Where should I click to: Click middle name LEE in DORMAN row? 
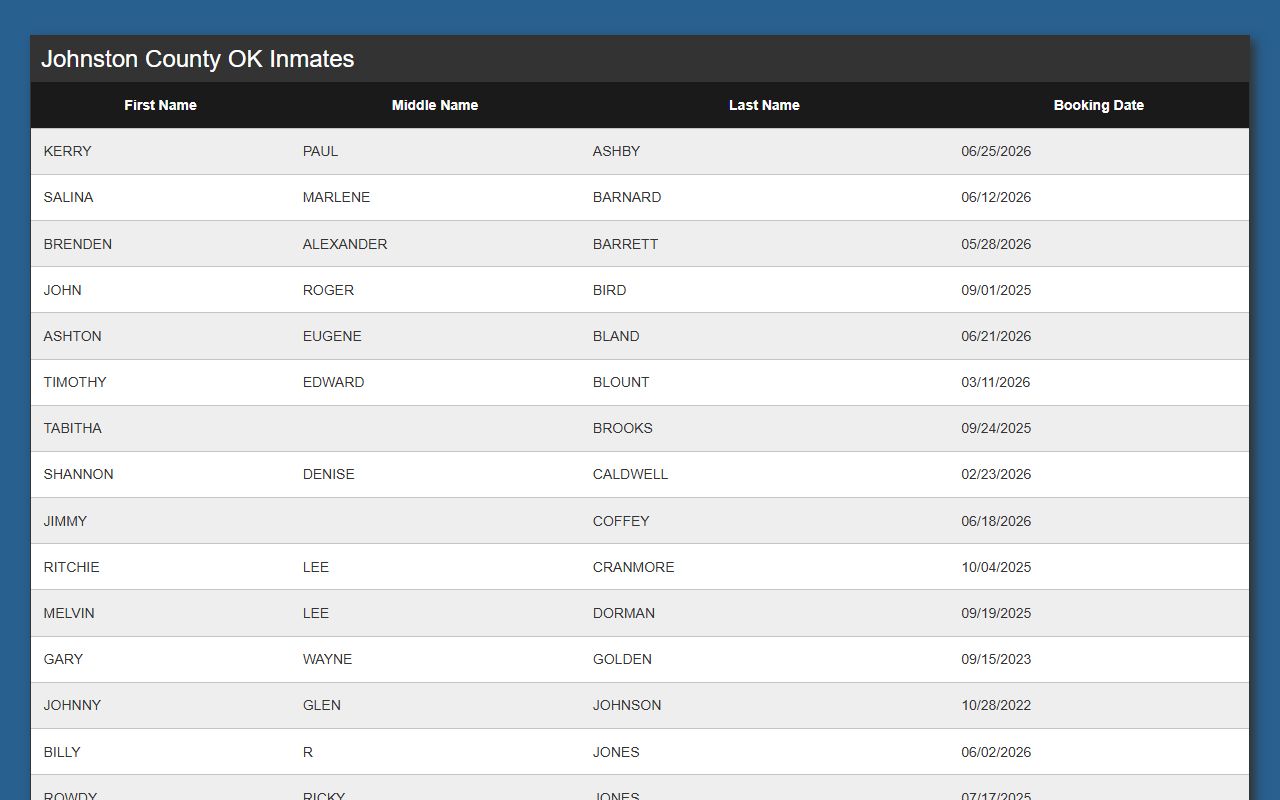(x=316, y=613)
